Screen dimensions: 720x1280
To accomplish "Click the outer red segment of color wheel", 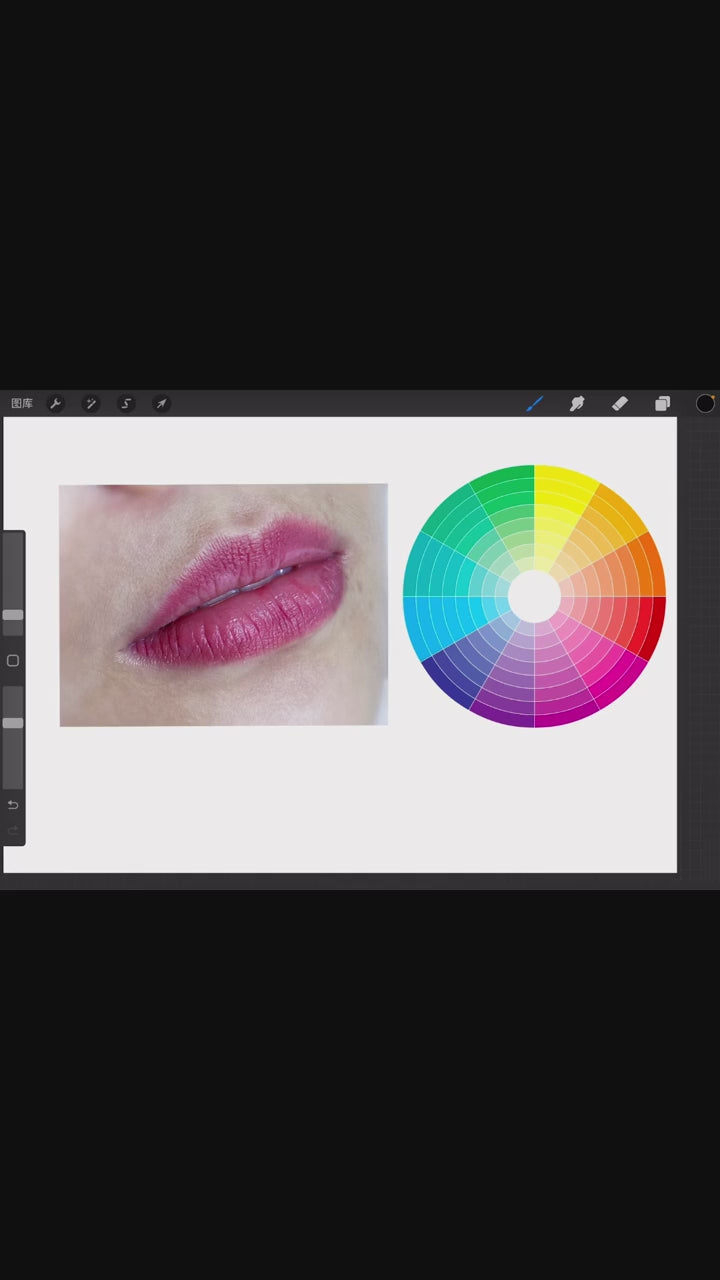I will pos(651,625).
